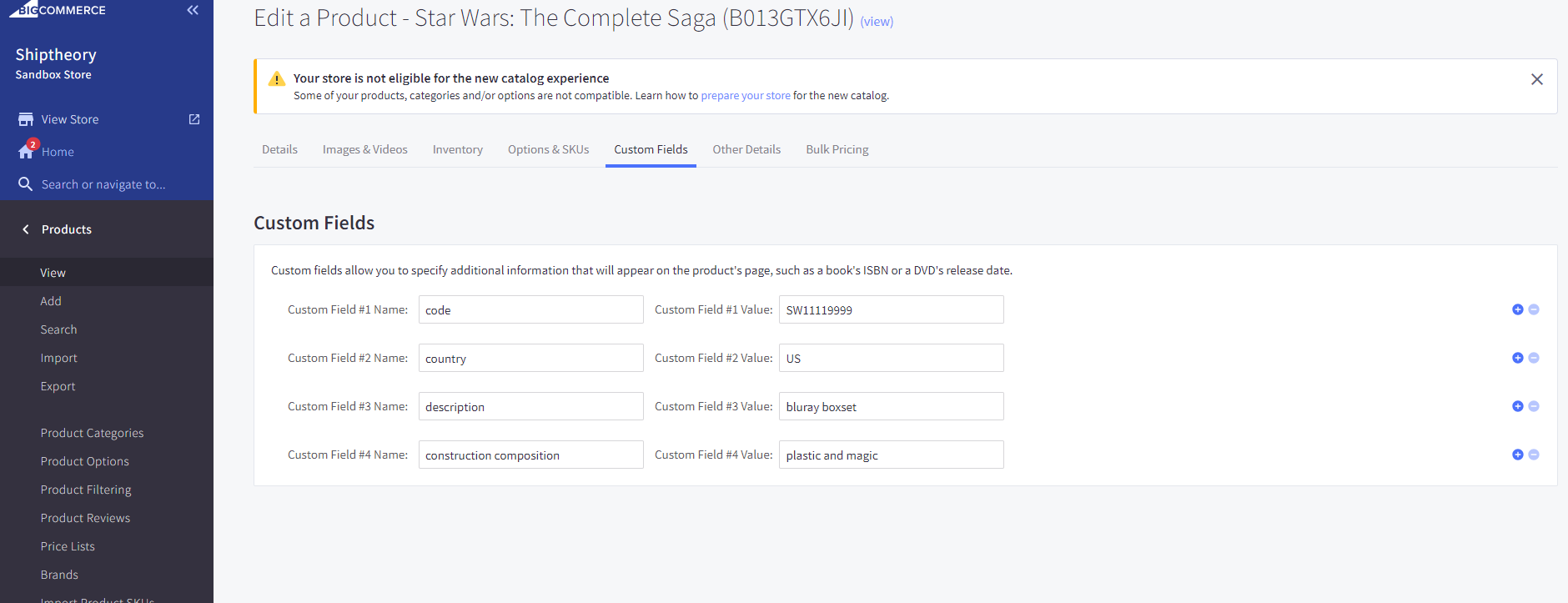
Task: Remove Custom Field #3 row
Action: [x=1534, y=406]
